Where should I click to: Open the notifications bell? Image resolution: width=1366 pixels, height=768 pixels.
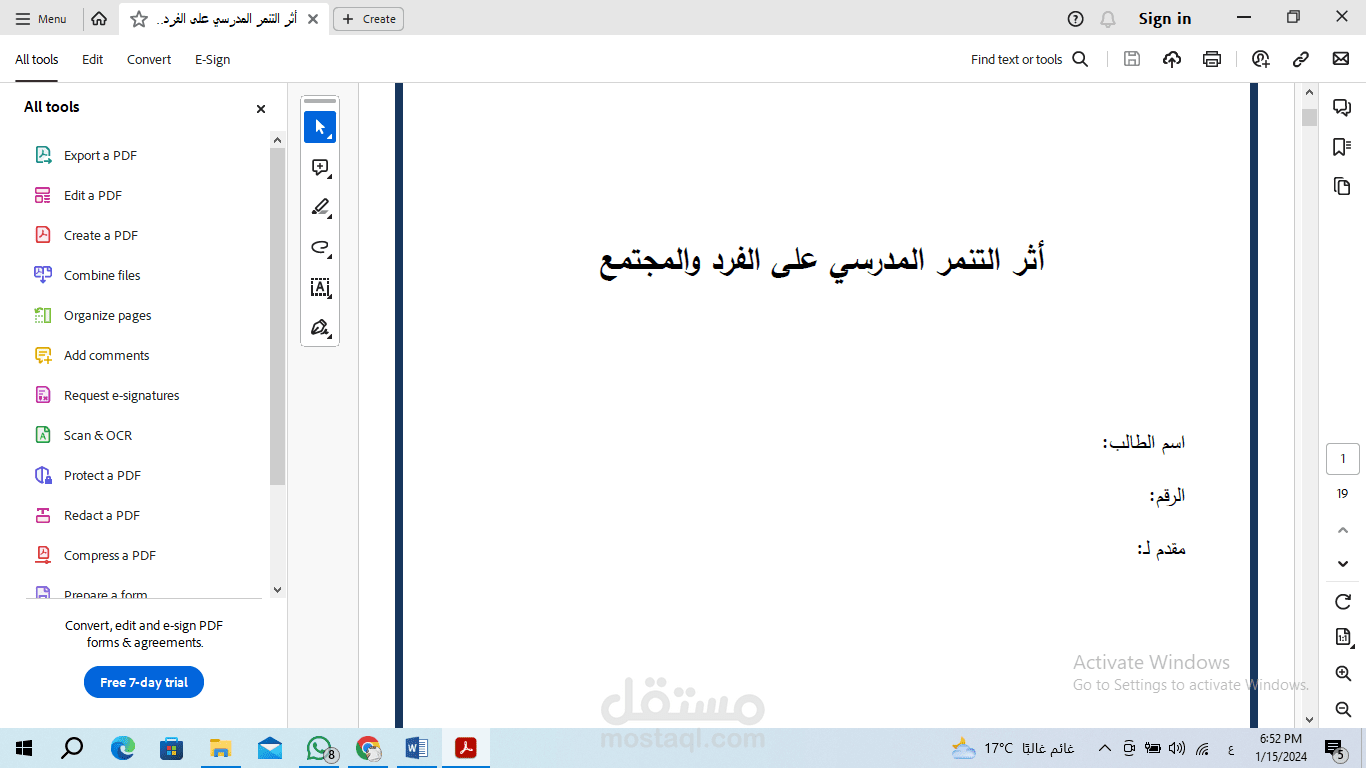[x=1107, y=19]
